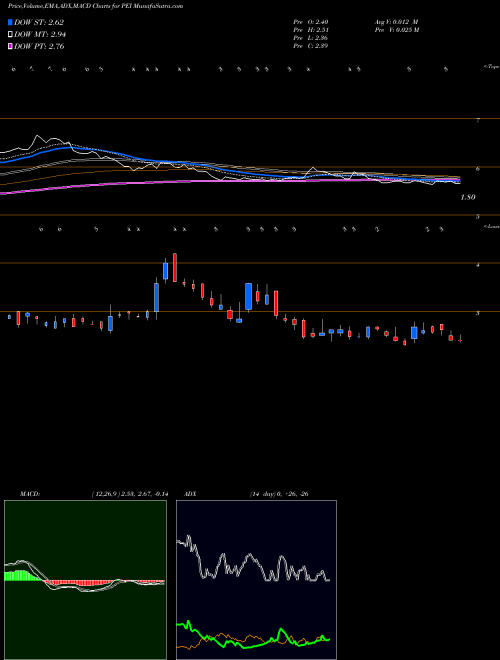Click the axis label 4 on the candlestick chart
Image resolution: width=500 pixels, height=660 pixels.
tap(478, 265)
